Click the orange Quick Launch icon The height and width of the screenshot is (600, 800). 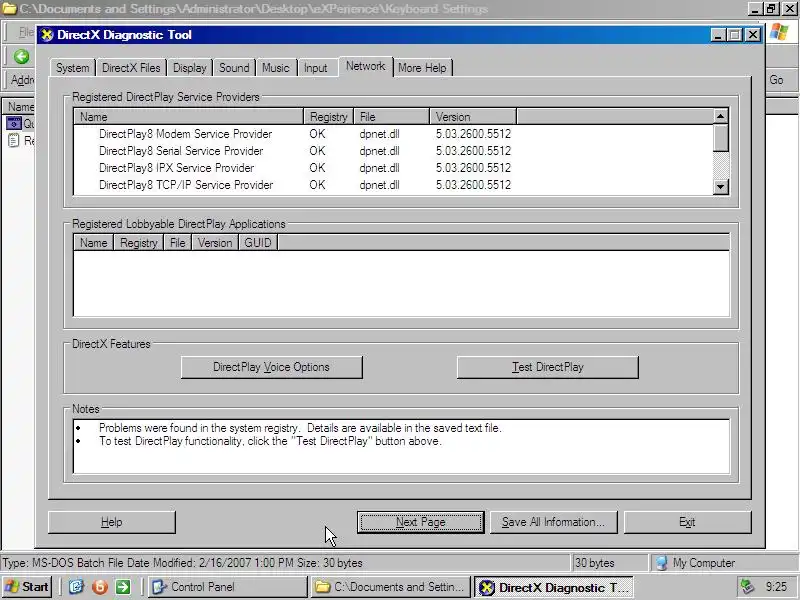100,587
